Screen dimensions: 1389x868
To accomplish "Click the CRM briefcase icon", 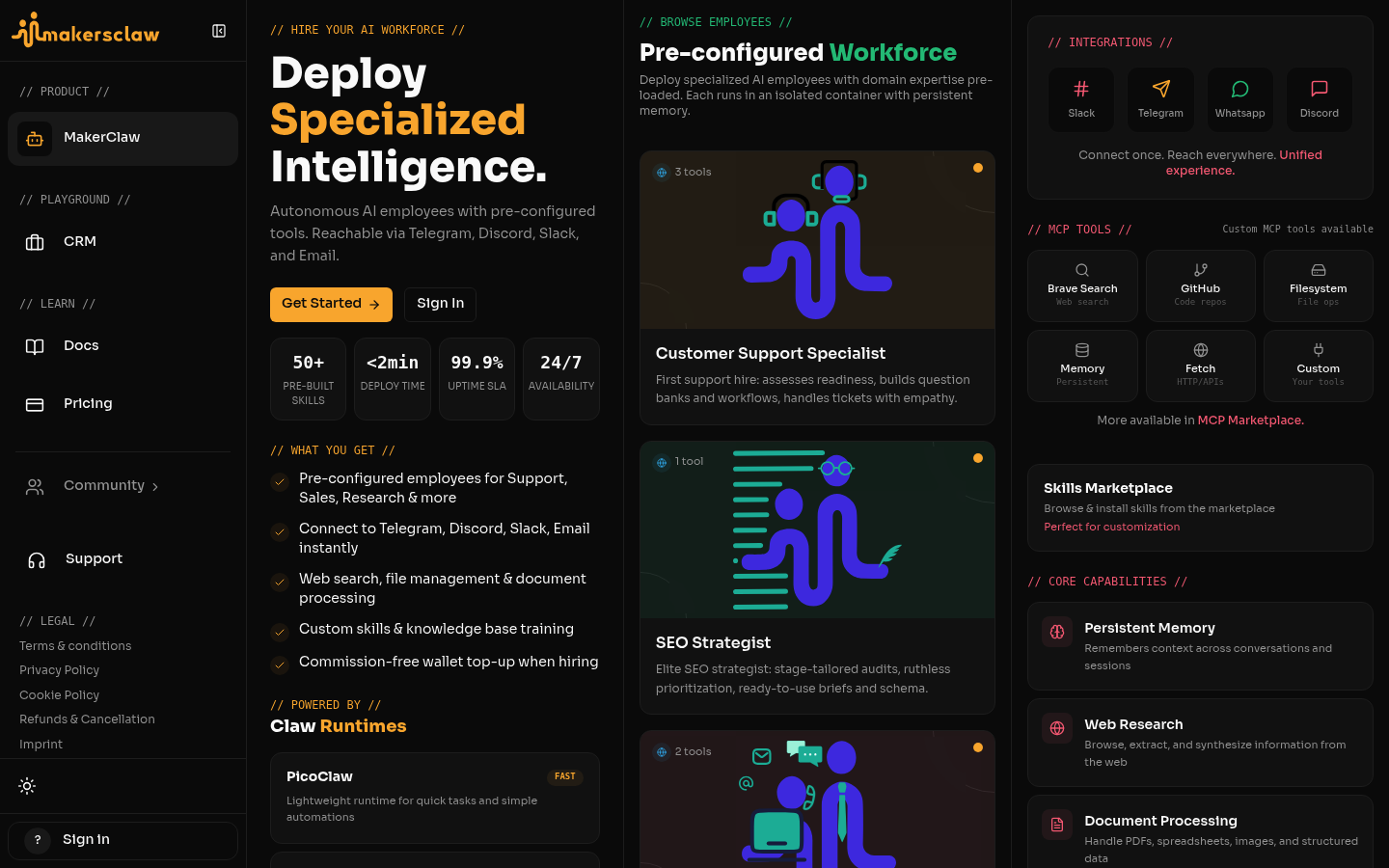I will coord(35,242).
